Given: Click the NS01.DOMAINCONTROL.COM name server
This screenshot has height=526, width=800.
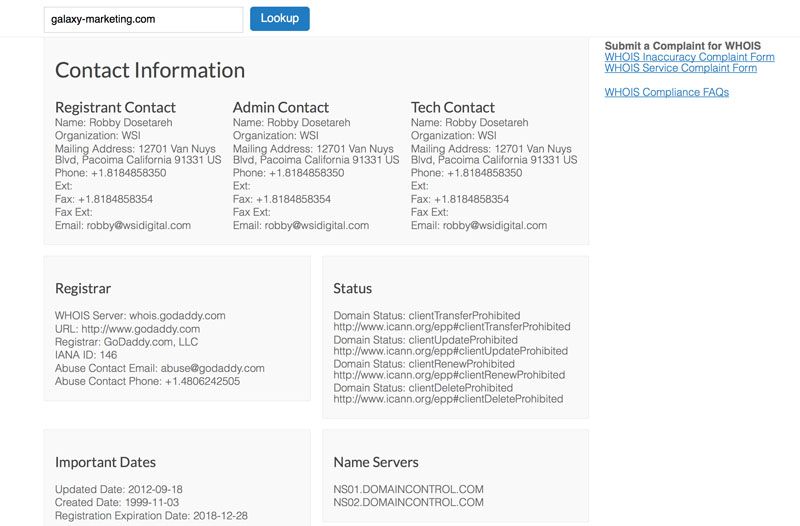Looking at the screenshot, I should coord(408,490).
